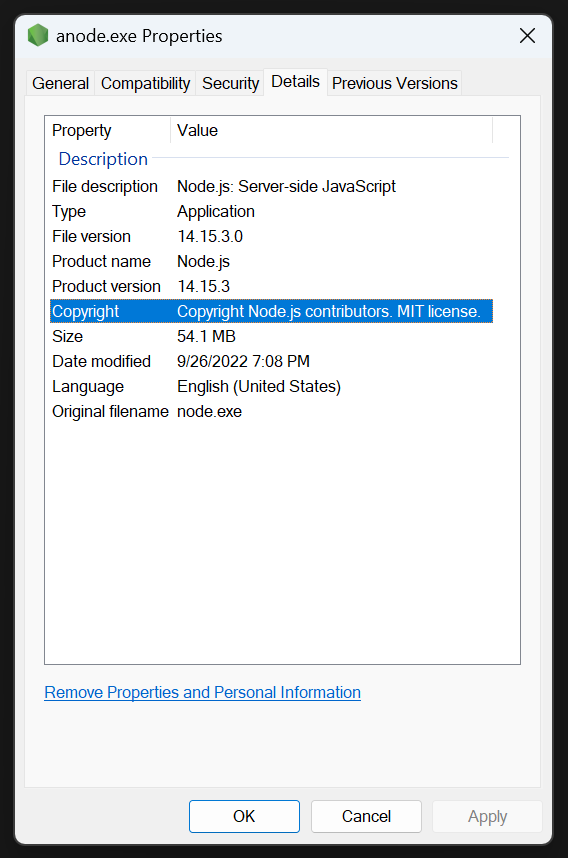Screen dimensions: 568x858
Task: Select the Size property row
Action: pyautogui.click(x=271, y=337)
